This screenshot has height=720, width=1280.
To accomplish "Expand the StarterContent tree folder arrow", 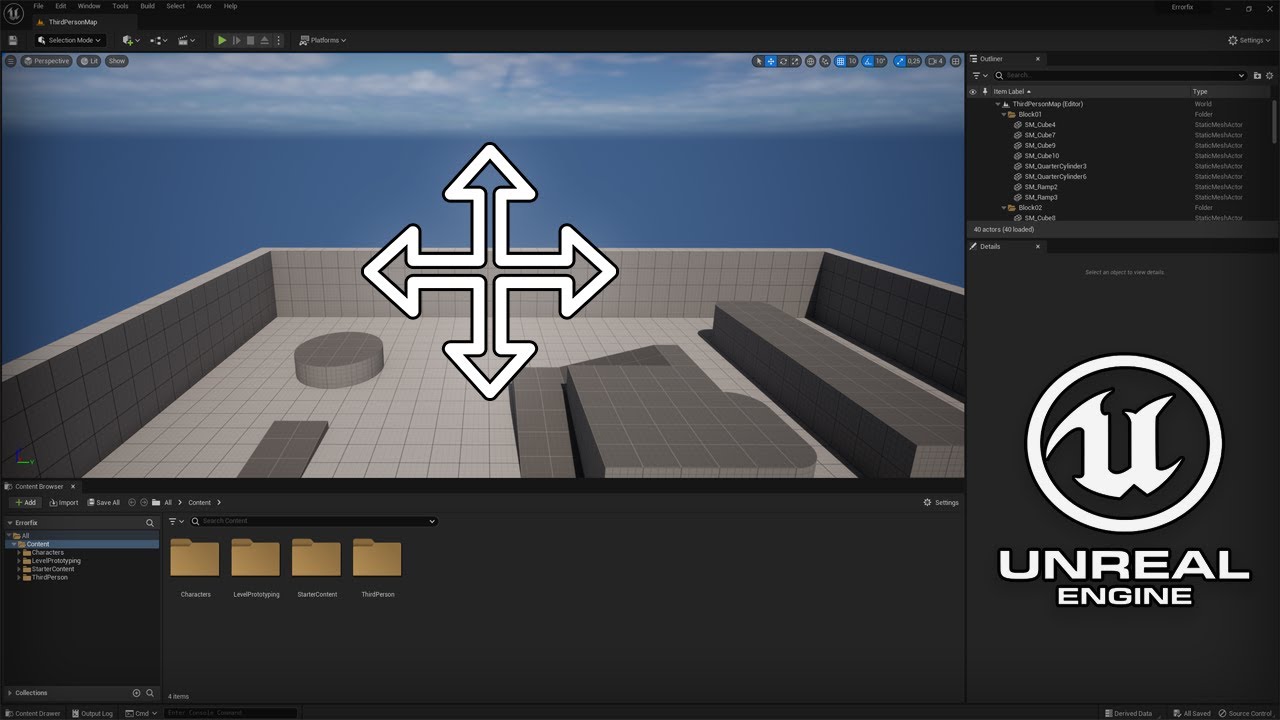I will click(x=19, y=569).
